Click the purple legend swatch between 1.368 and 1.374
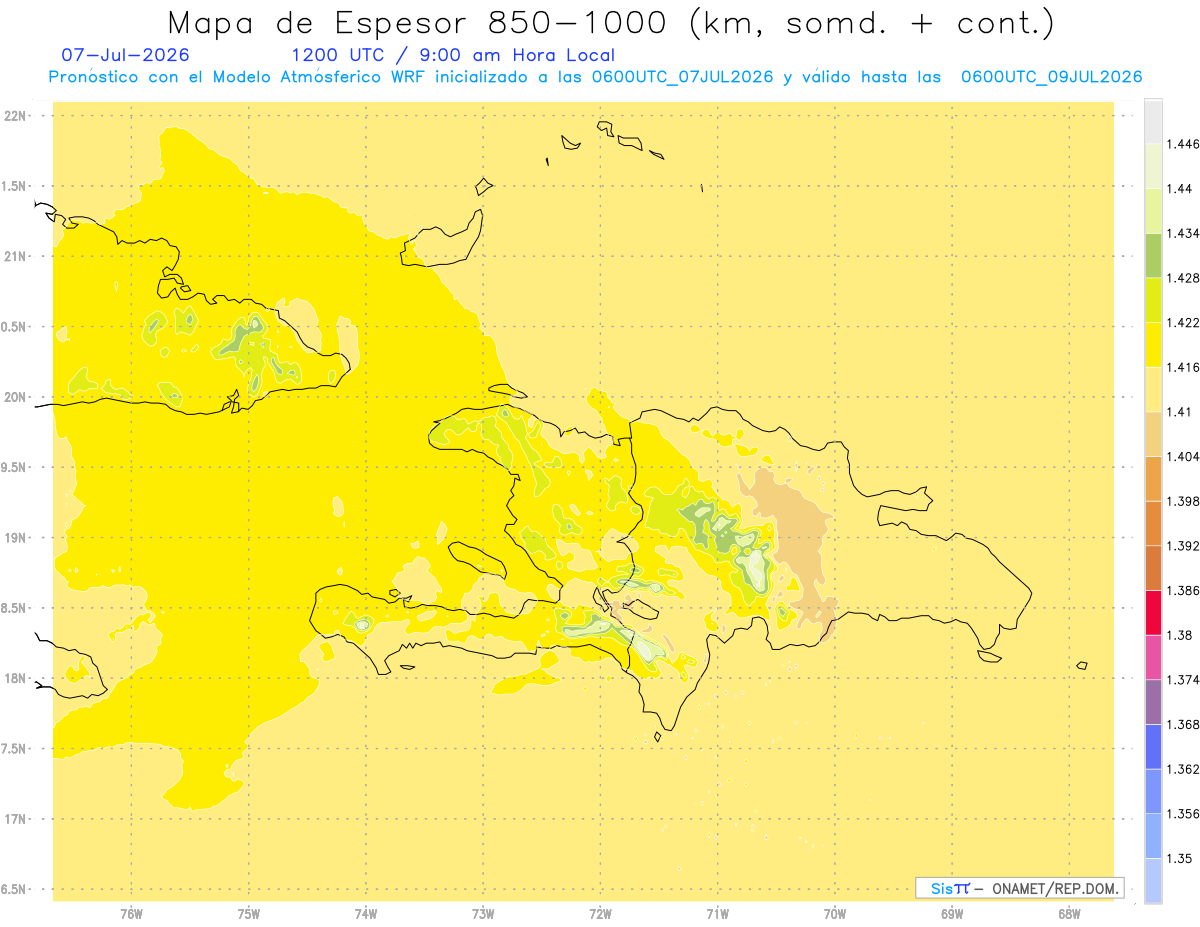The width and height of the screenshot is (1200, 927). (1153, 701)
